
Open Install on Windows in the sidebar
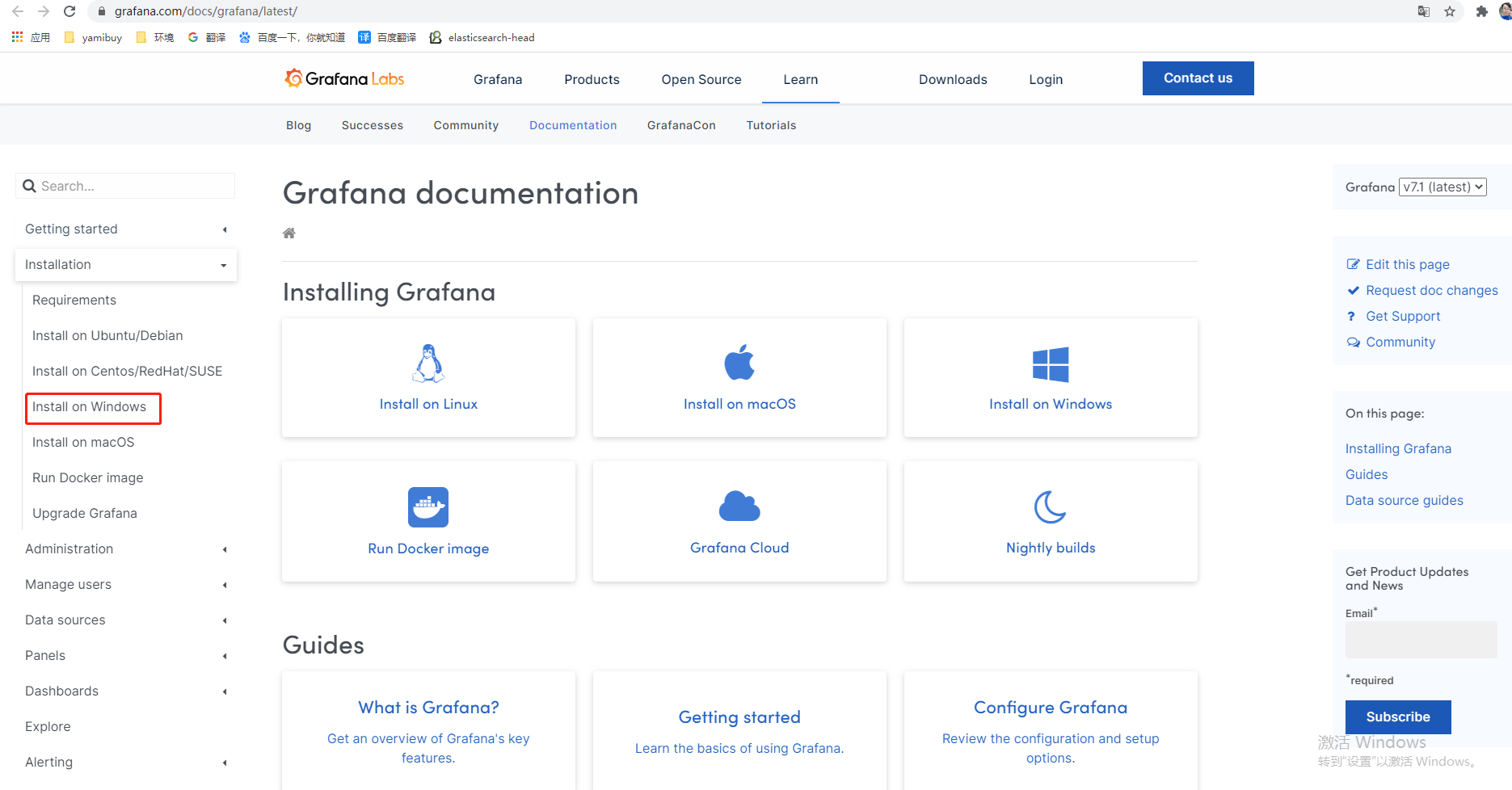point(89,407)
